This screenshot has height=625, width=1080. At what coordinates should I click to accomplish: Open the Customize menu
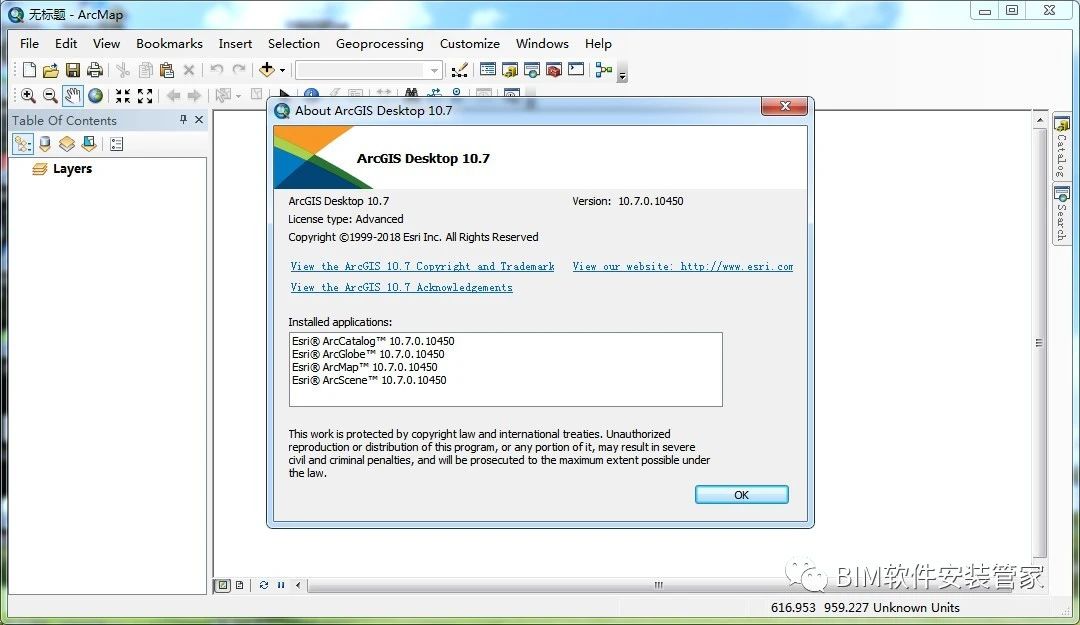pyautogui.click(x=470, y=43)
